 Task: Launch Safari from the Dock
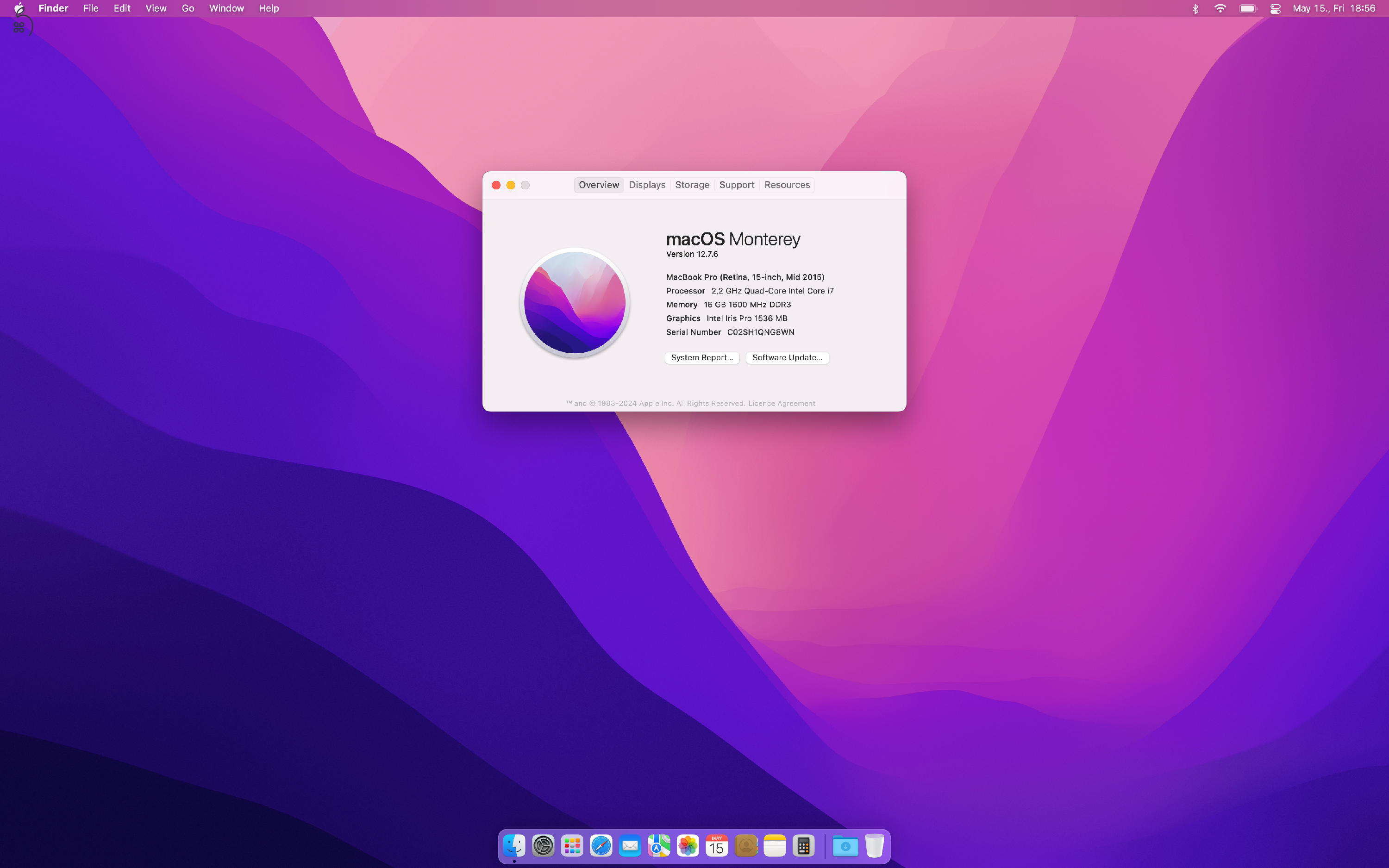point(601,846)
